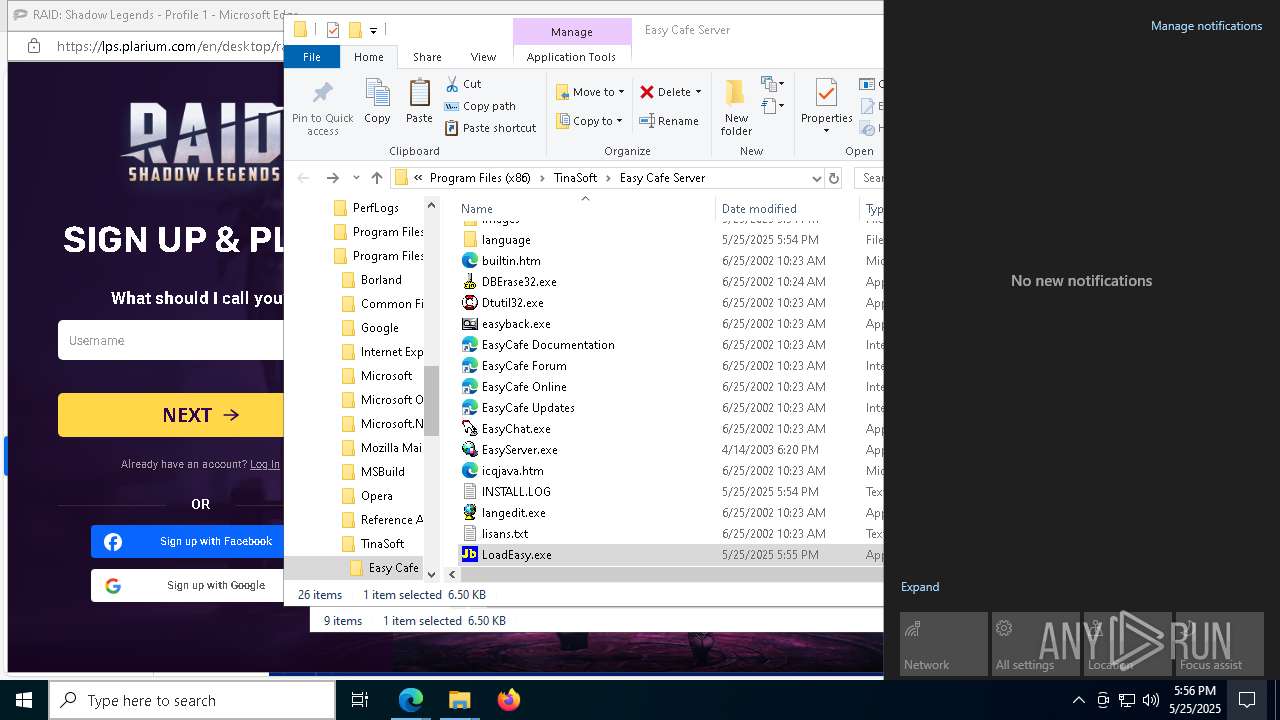Click the Paste ribbon icon
Image resolution: width=1280 pixels, height=720 pixels.
[419, 101]
